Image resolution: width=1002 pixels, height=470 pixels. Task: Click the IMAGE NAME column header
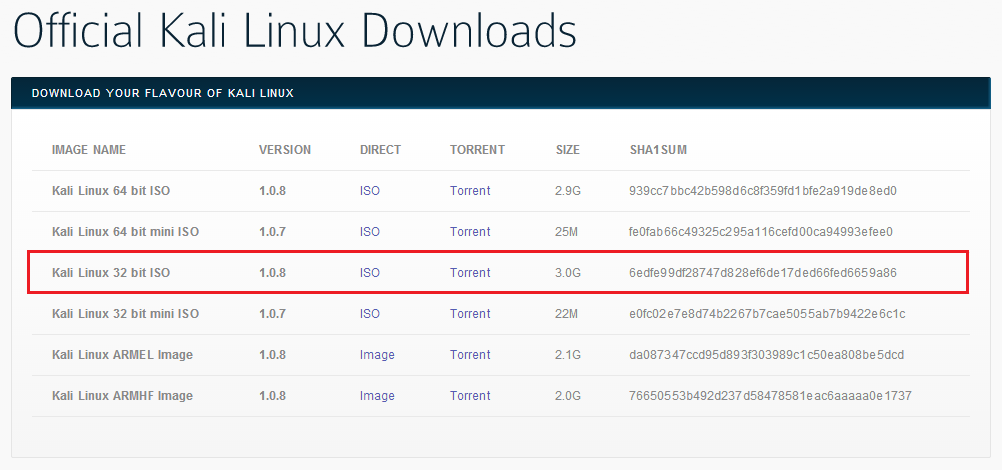[89, 150]
